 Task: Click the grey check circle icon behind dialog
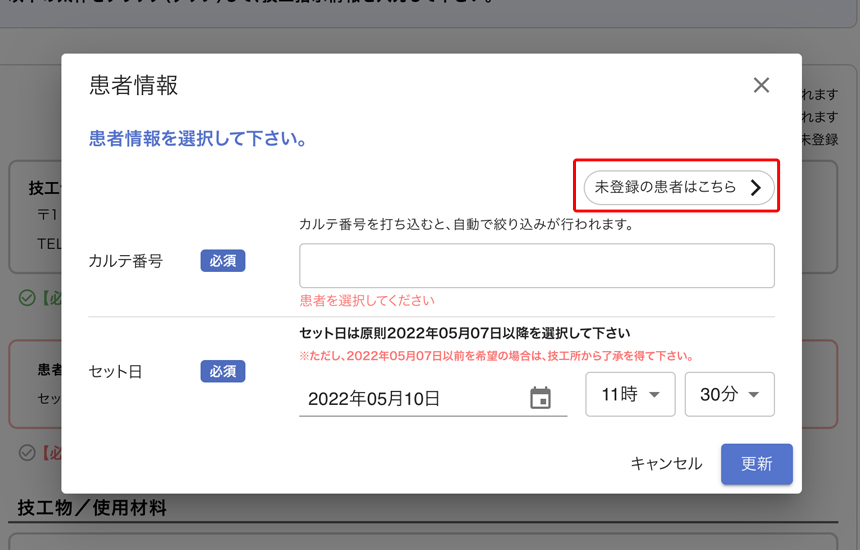click(x=27, y=453)
